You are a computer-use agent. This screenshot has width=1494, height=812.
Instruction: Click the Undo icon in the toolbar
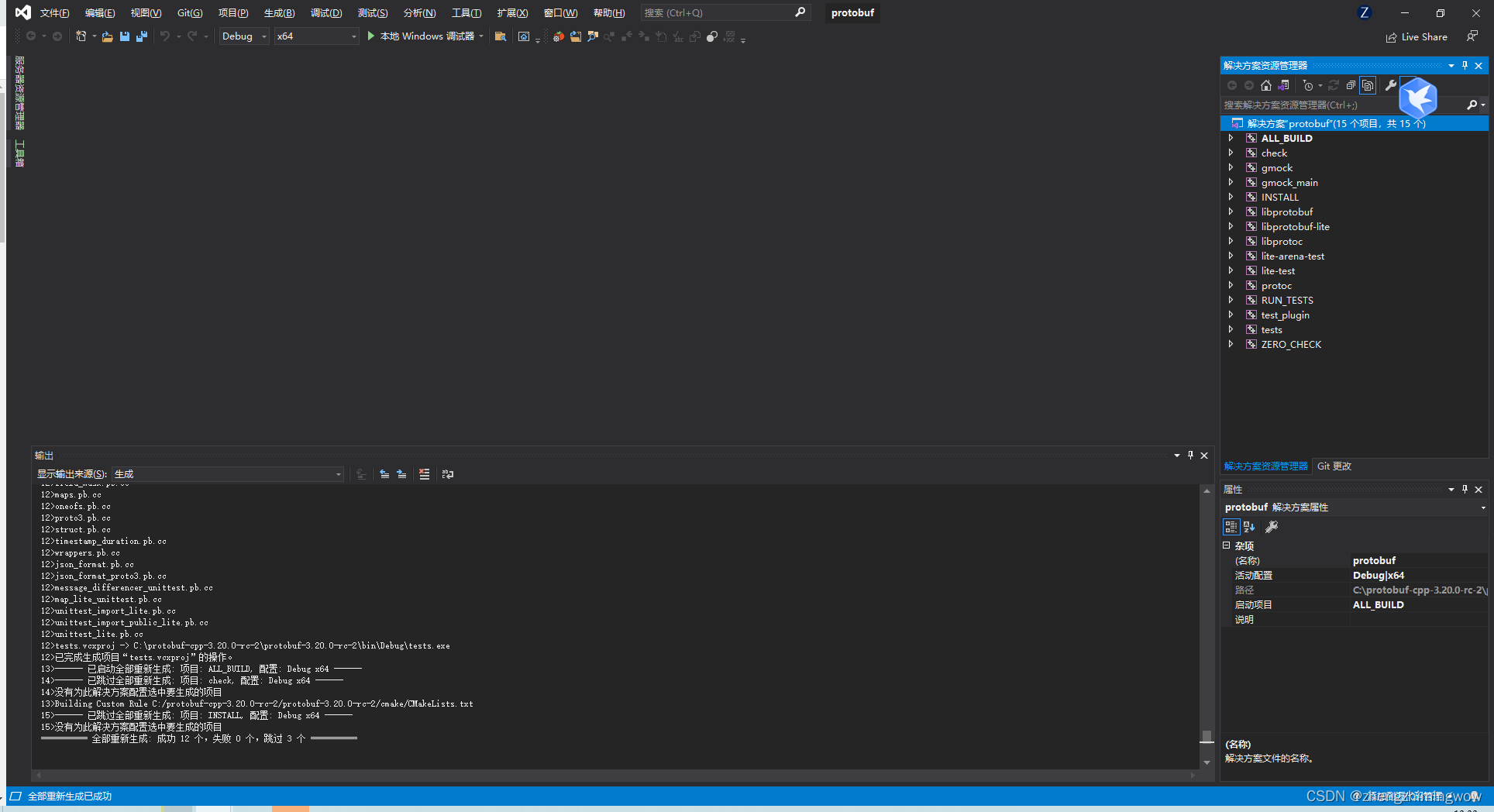pyautogui.click(x=165, y=36)
